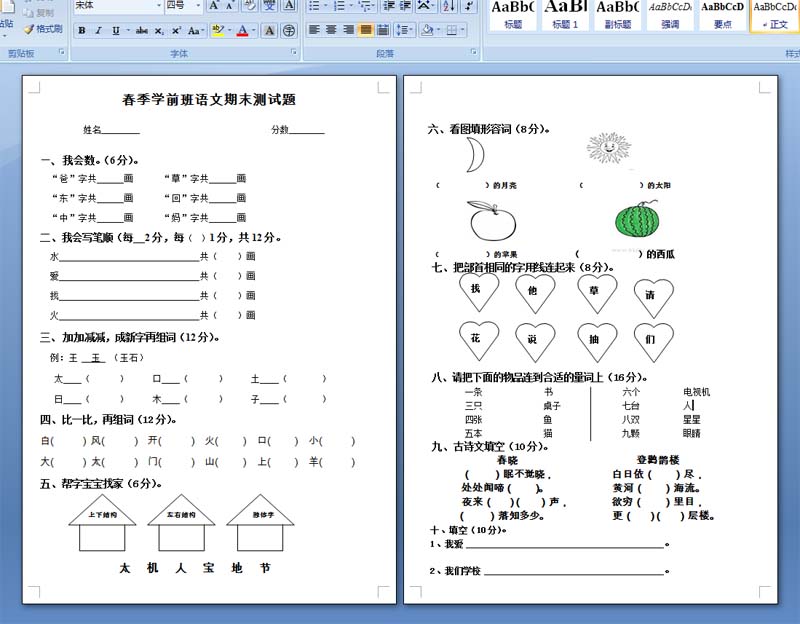Toggle Show/Hide formatting marks
This screenshot has height=624, width=800.
tap(469, 6)
